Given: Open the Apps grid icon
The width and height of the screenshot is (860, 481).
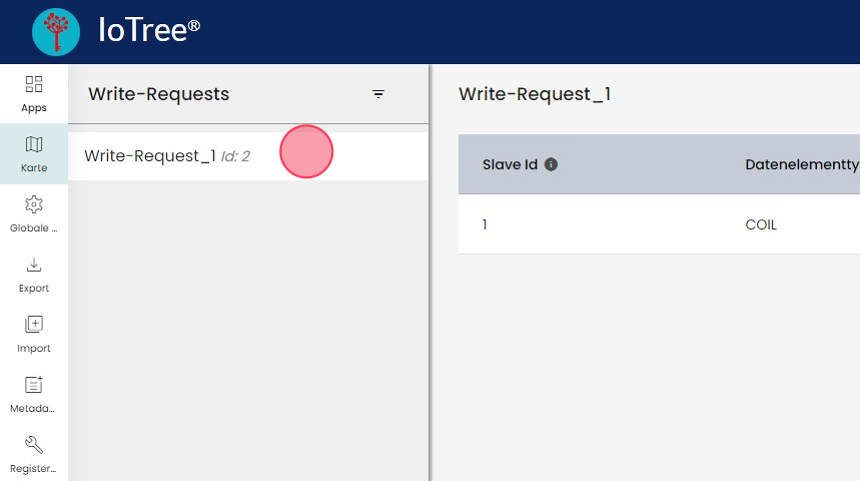Looking at the screenshot, I should 34,85.
